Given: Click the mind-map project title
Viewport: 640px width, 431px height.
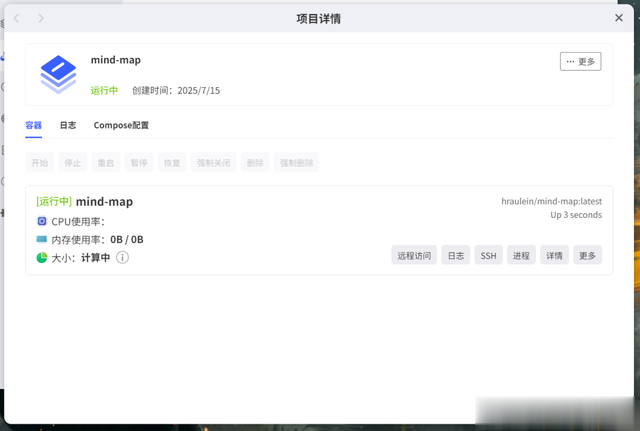Looking at the screenshot, I should tap(116, 60).
